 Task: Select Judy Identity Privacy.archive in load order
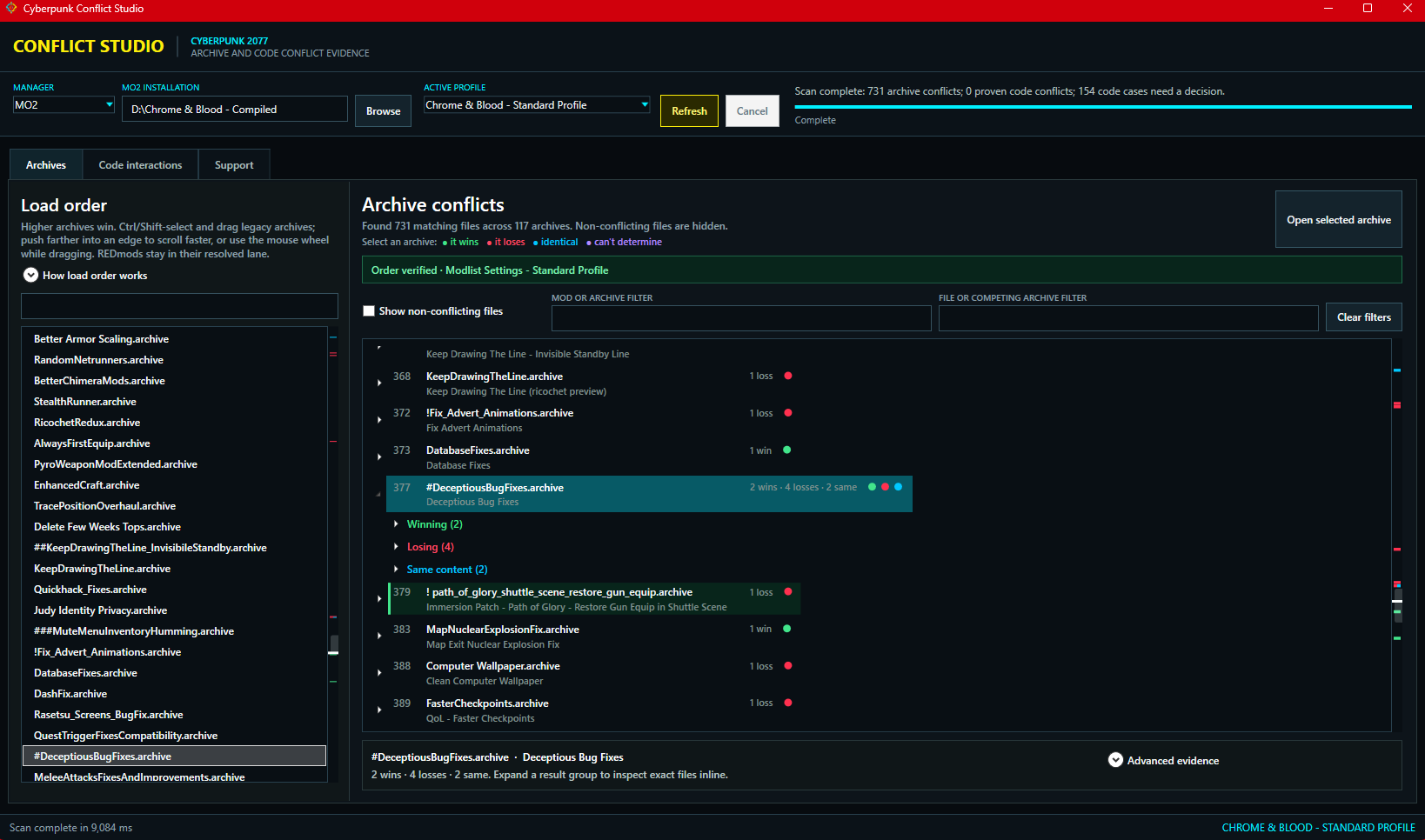click(174, 610)
